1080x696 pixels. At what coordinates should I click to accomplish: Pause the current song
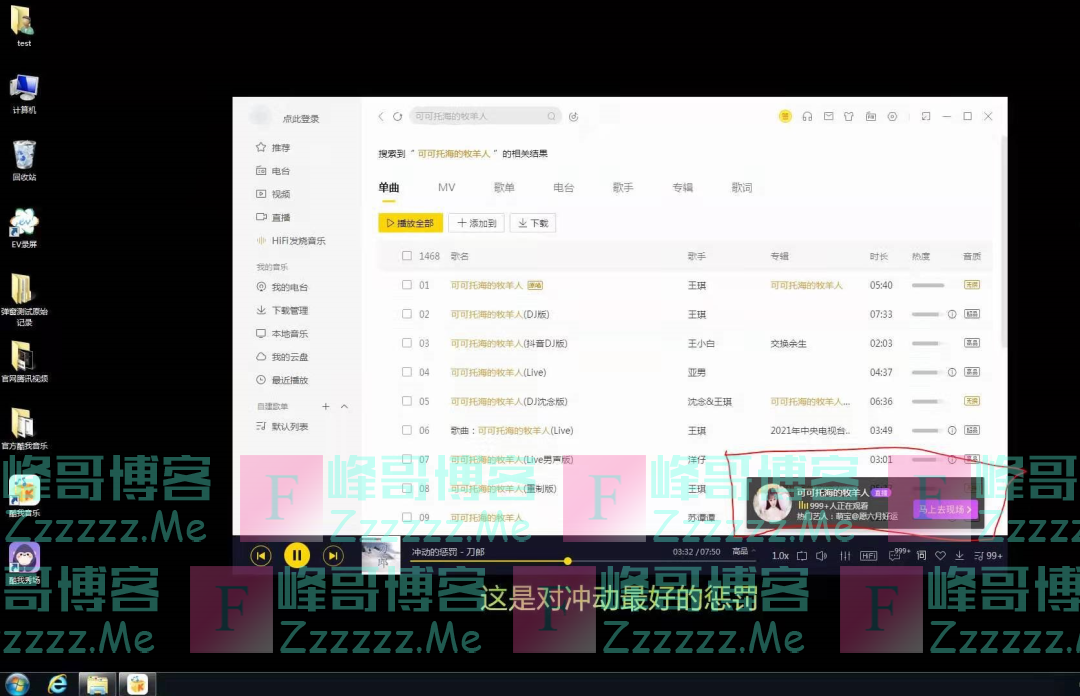click(x=297, y=555)
